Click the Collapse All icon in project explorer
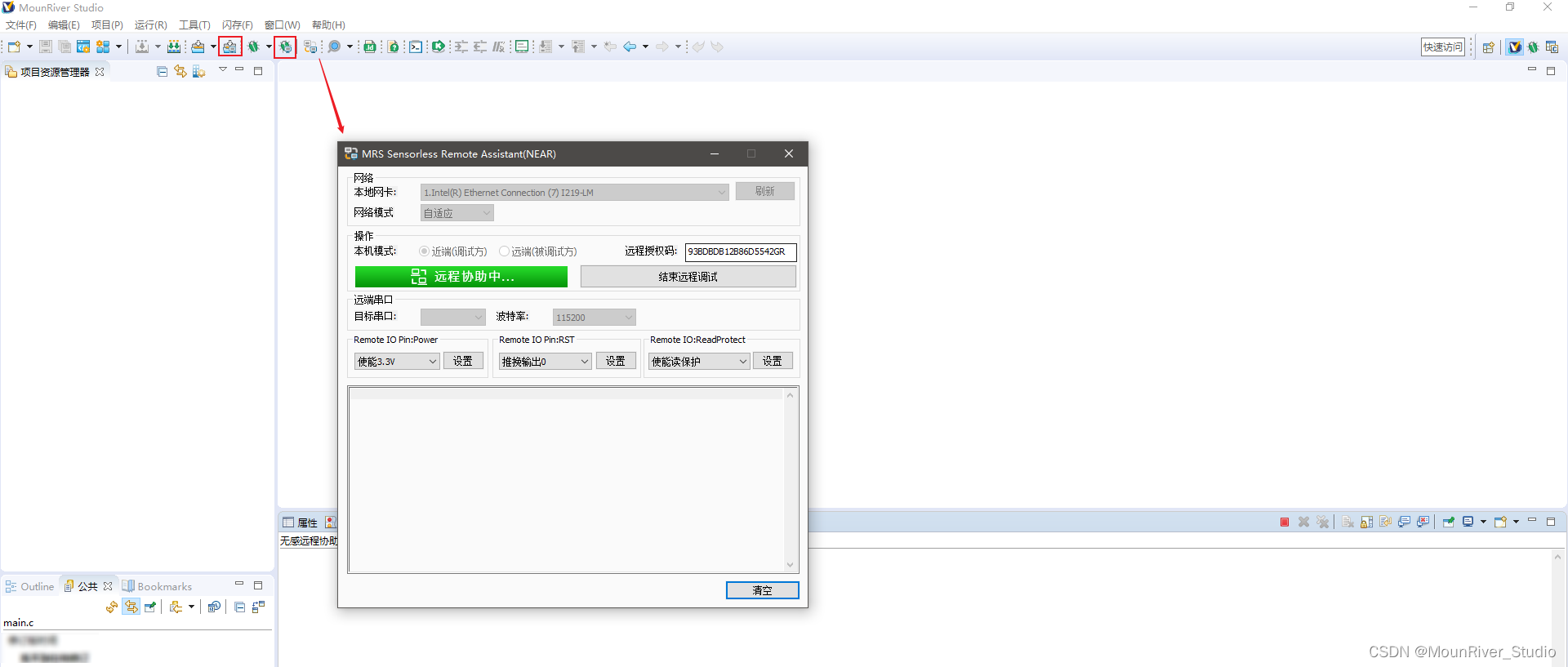 (x=162, y=72)
